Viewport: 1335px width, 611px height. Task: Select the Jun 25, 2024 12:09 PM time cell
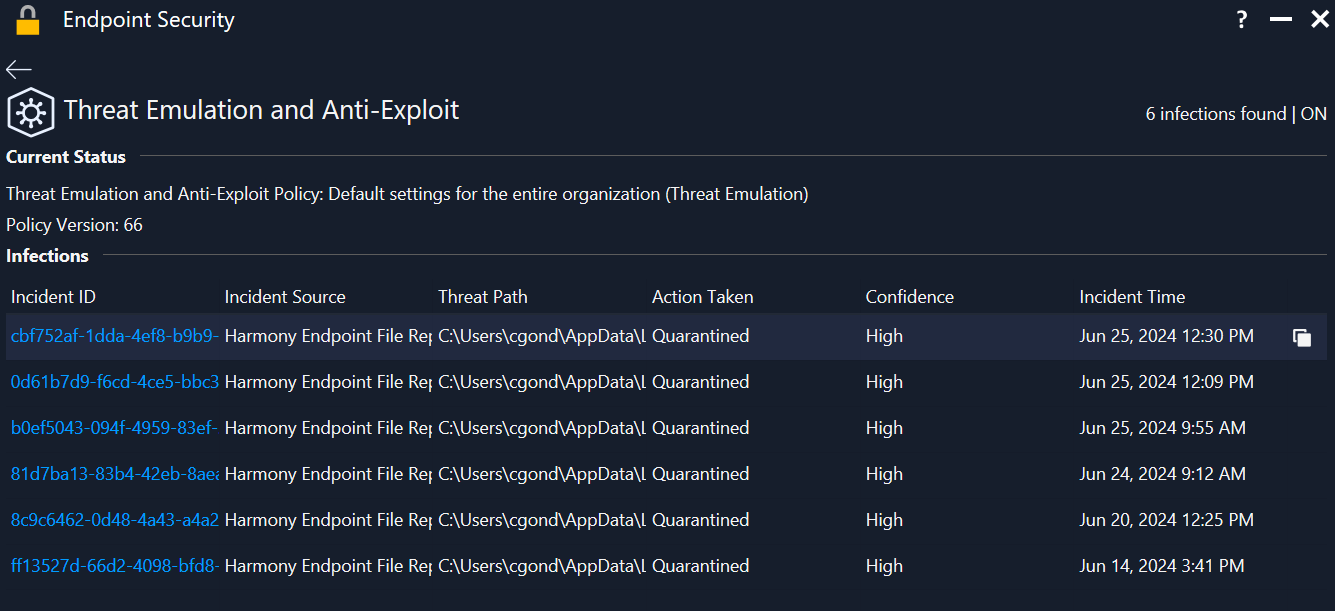pyautogui.click(x=1166, y=382)
